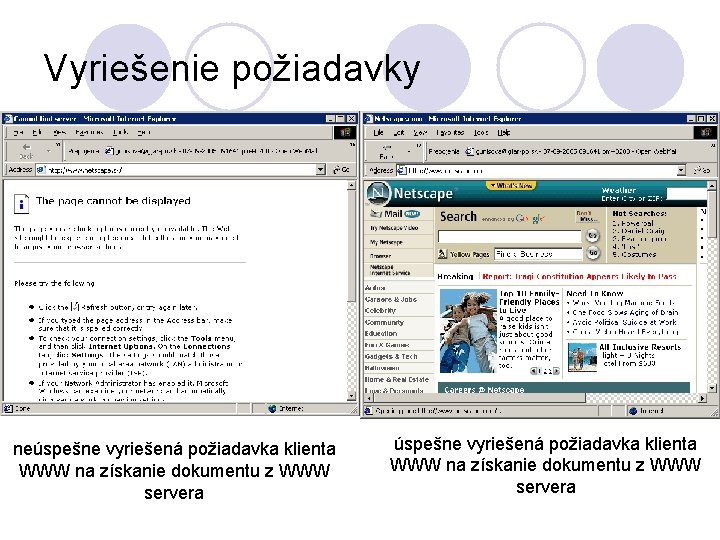Screen dimensions: 720x540
Task: Click Go button in Netscape window address bar
Action: (703, 170)
